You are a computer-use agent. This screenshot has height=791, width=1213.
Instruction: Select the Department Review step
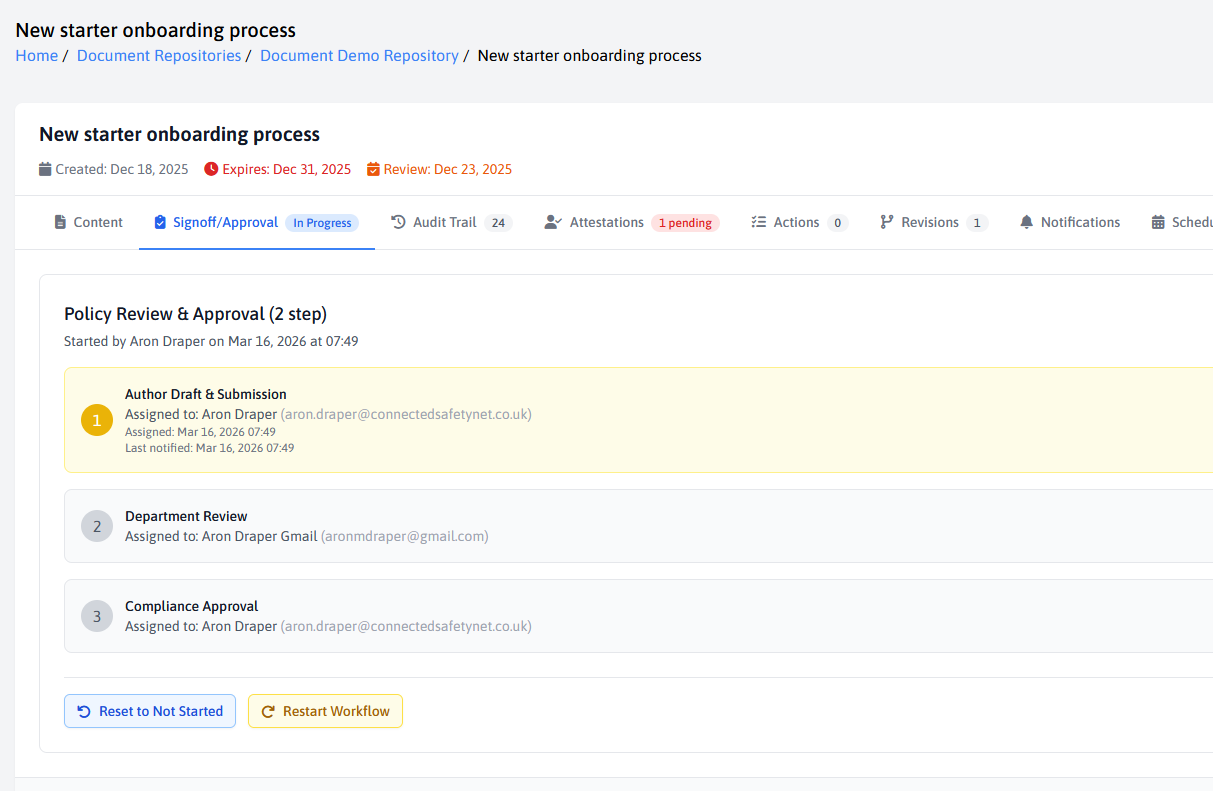point(186,516)
